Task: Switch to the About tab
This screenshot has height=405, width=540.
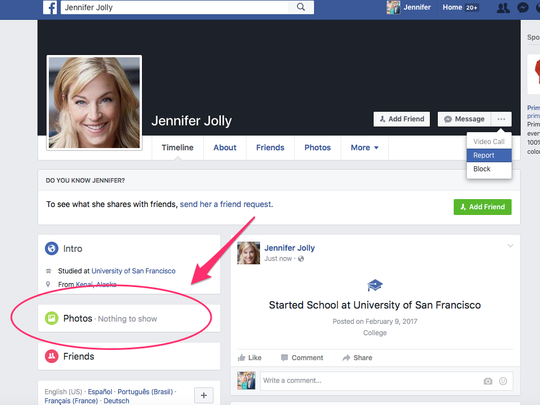Action: 225,148
